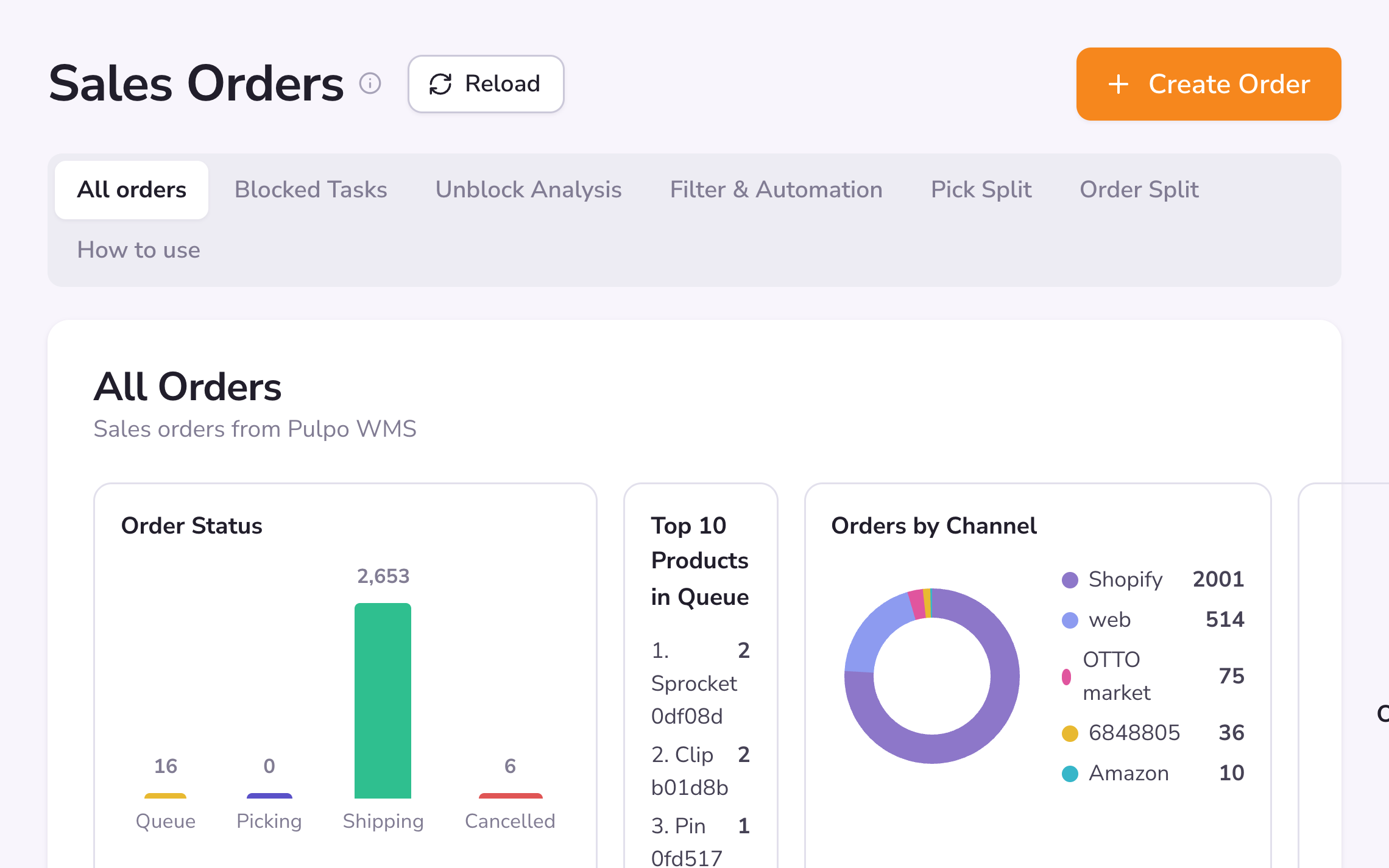1389x868 pixels.
Task: Select the Pin 0fd517 product entry
Action: [700, 842]
